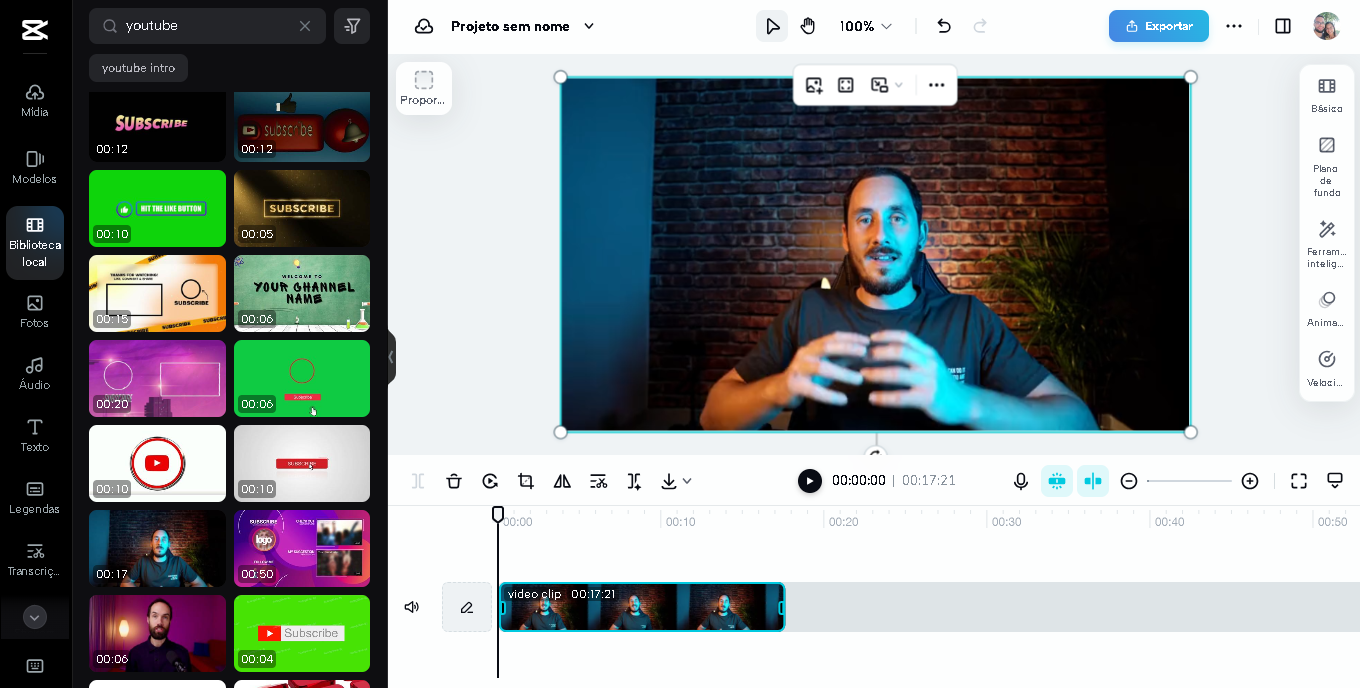The height and width of the screenshot is (688, 1360).
Task: Select the video clip on the timeline
Action: pos(642,607)
